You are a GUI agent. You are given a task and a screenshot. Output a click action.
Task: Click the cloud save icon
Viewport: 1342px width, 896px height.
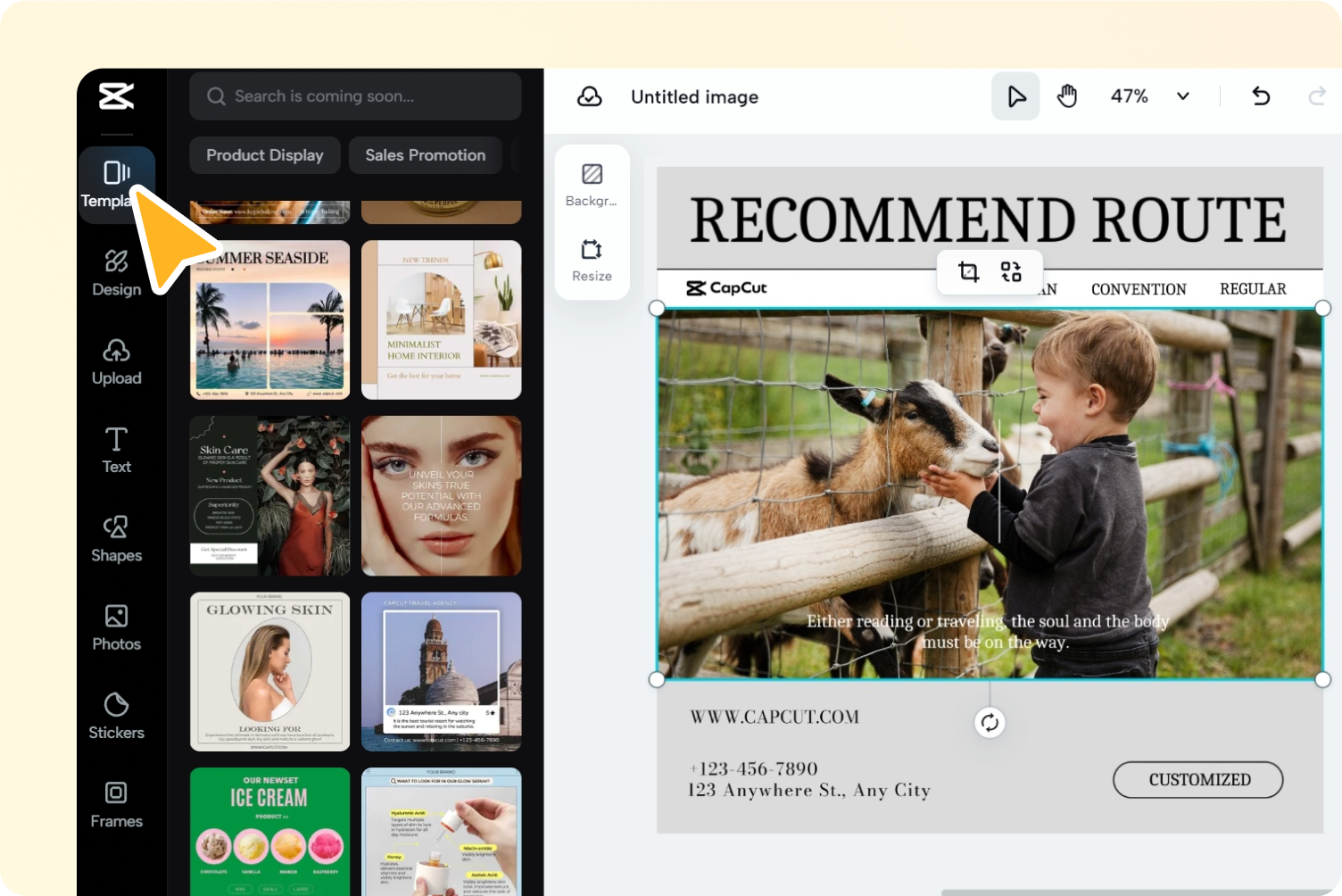coord(590,96)
